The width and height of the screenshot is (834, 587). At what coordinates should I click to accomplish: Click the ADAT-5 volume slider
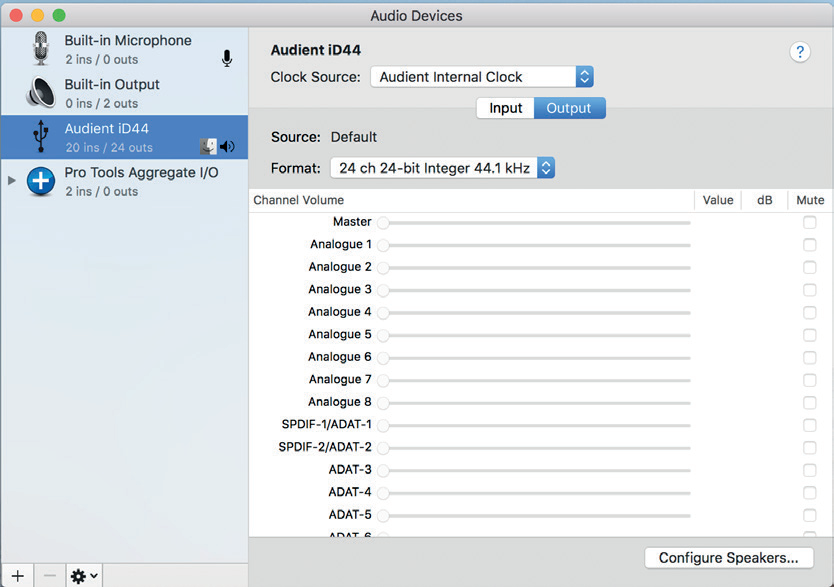point(533,516)
